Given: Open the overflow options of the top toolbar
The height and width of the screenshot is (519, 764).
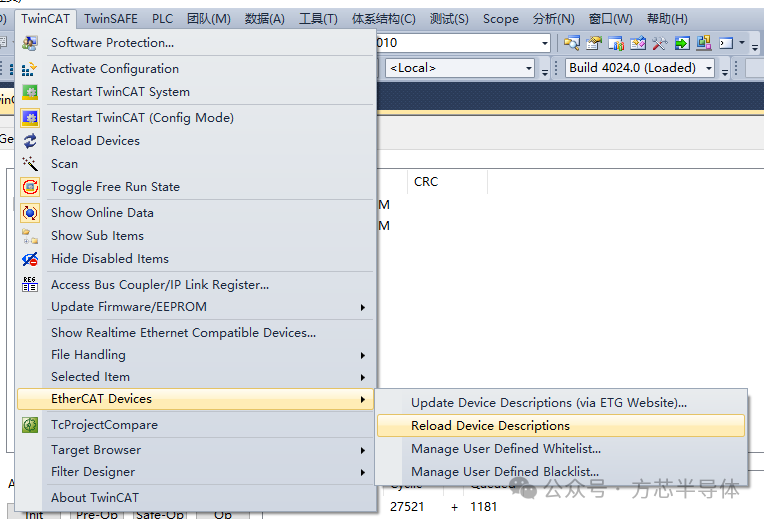Looking at the screenshot, I should point(755,47).
